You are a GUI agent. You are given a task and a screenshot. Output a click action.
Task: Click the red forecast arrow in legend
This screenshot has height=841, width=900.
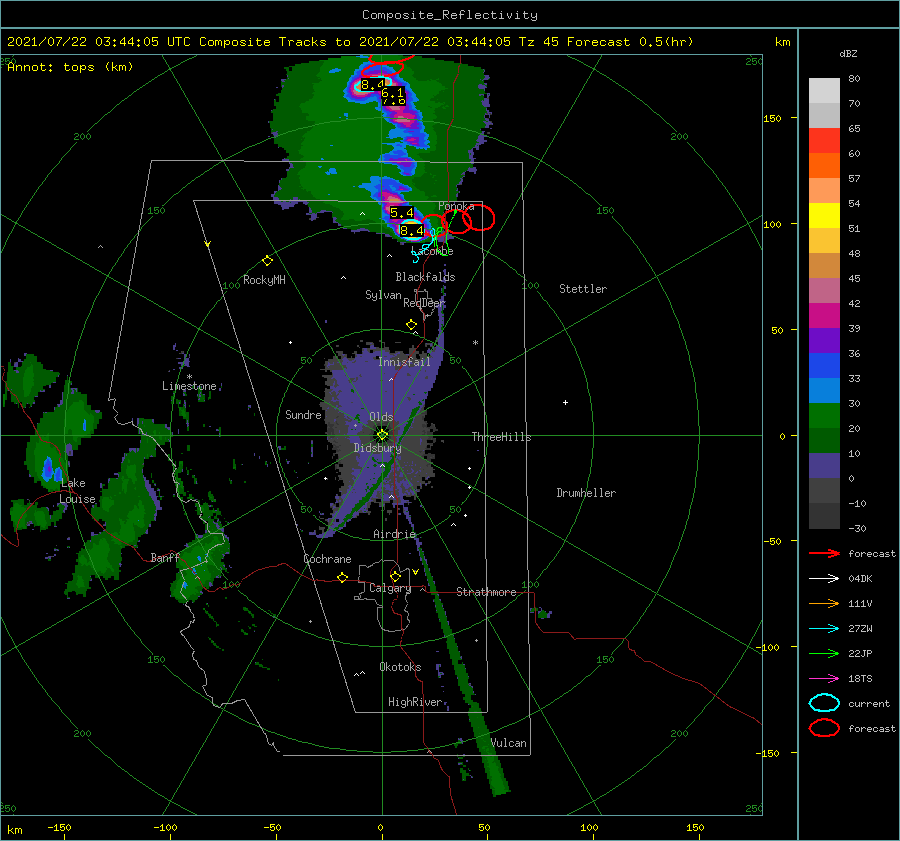pos(824,553)
